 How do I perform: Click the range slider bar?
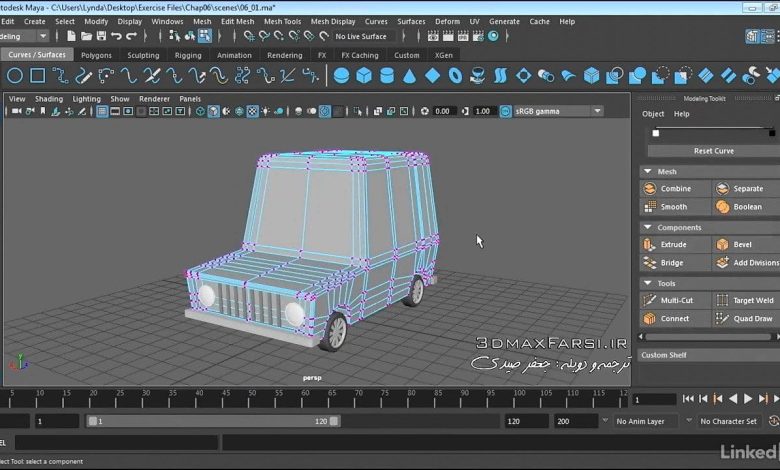pyautogui.click(x=213, y=421)
